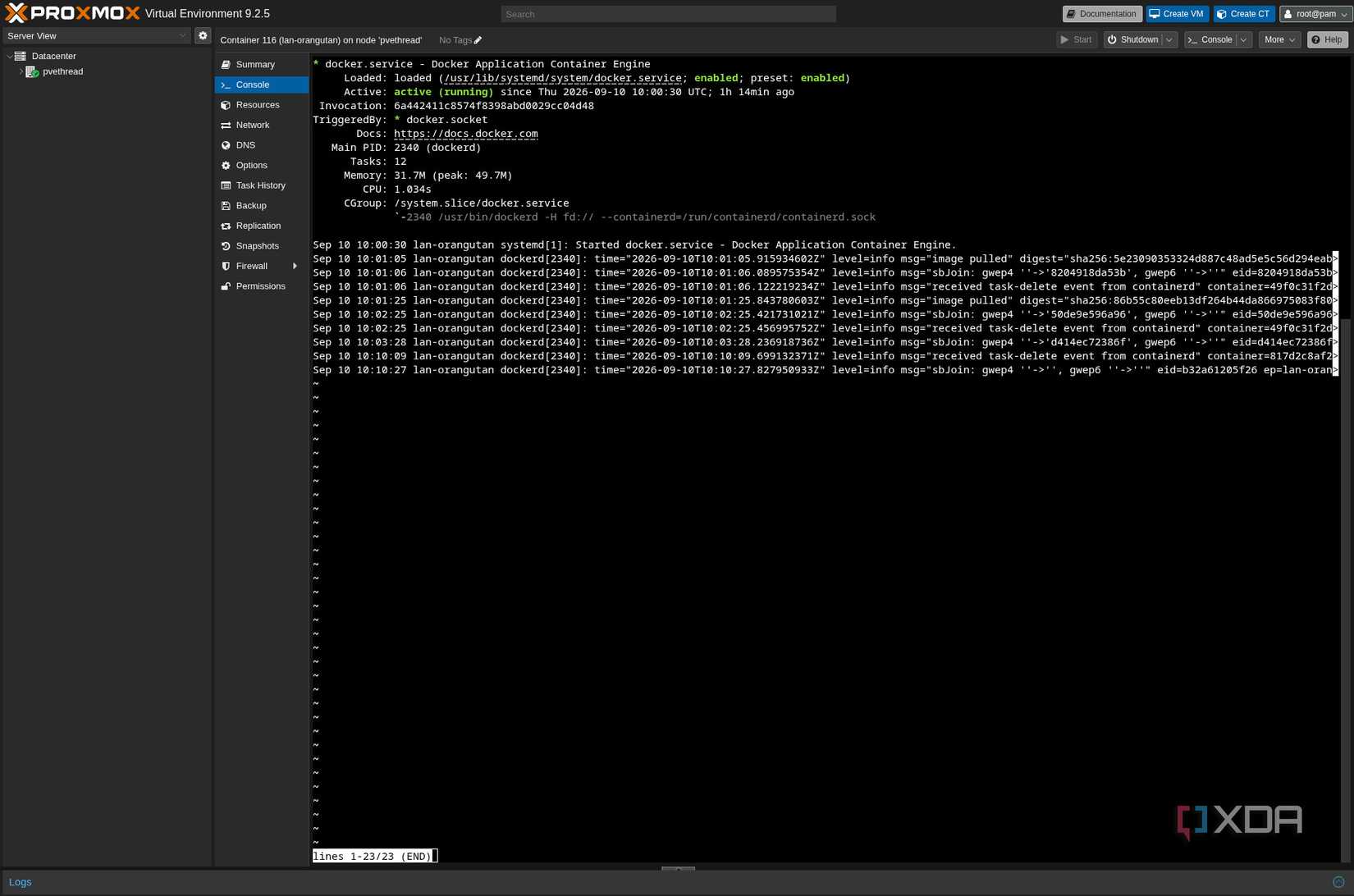Open the root@pam user menu
This screenshot has height=896, width=1354.
coord(1315,14)
